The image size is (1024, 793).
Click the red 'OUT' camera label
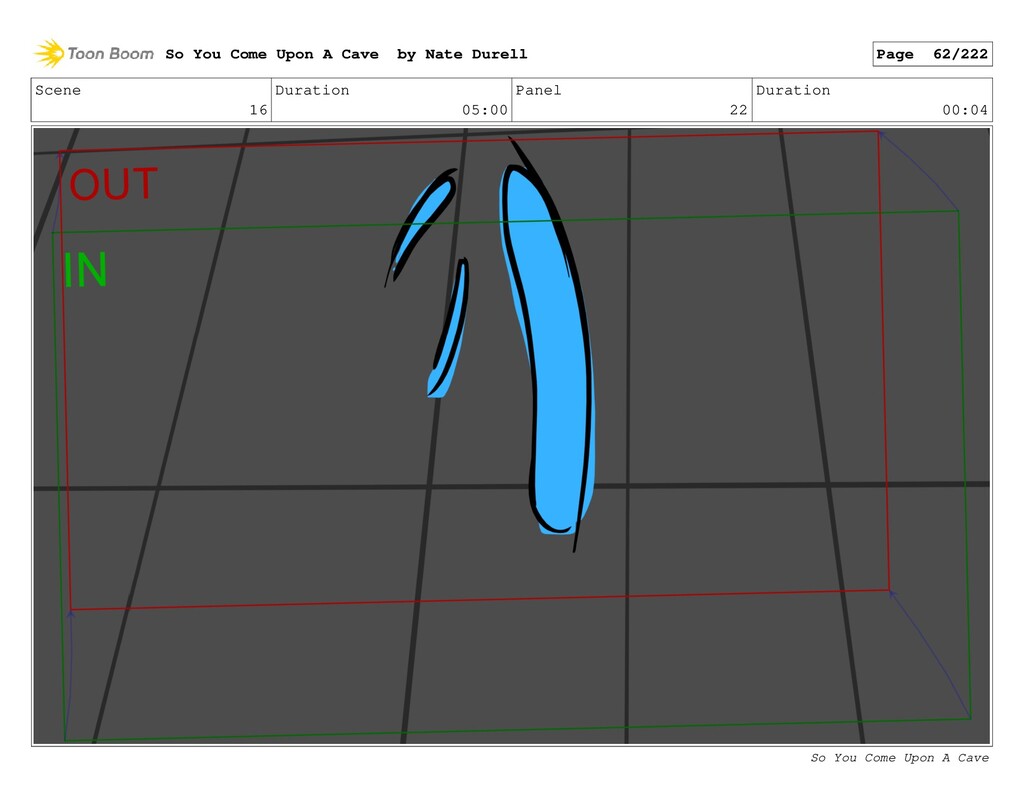113,184
